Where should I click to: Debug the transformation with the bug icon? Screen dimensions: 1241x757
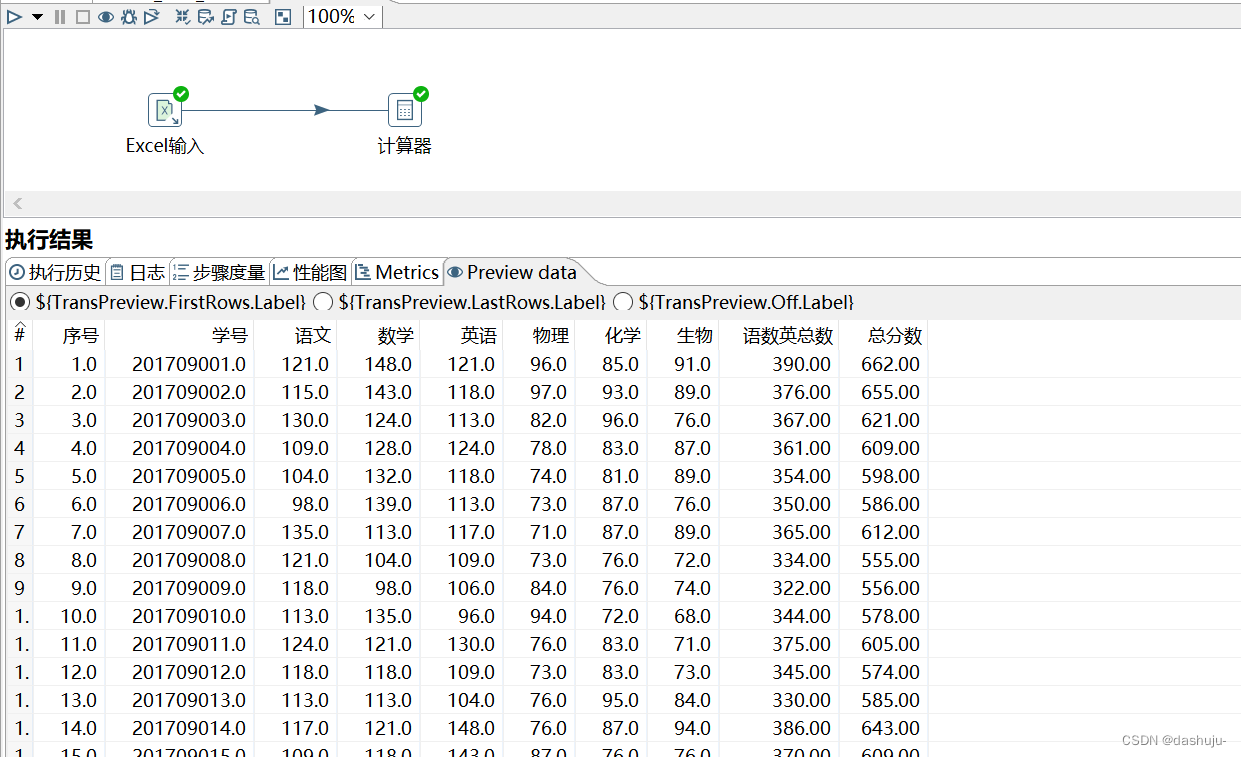(128, 16)
